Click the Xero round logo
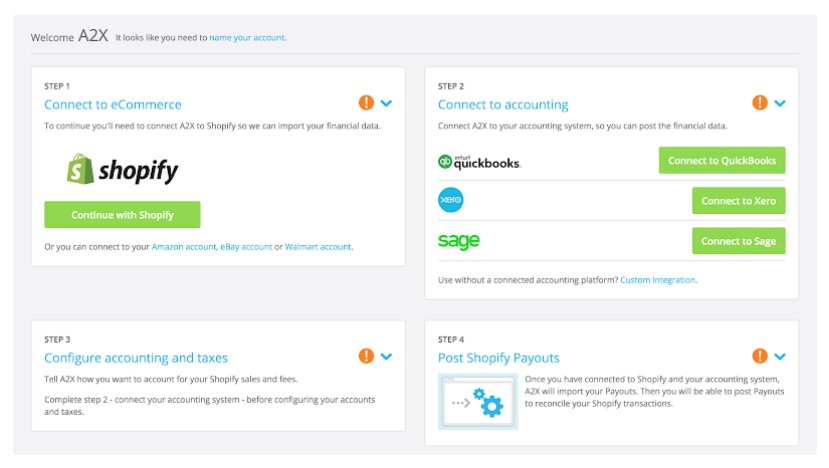This screenshot has width=829, height=468. [x=451, y=201]
